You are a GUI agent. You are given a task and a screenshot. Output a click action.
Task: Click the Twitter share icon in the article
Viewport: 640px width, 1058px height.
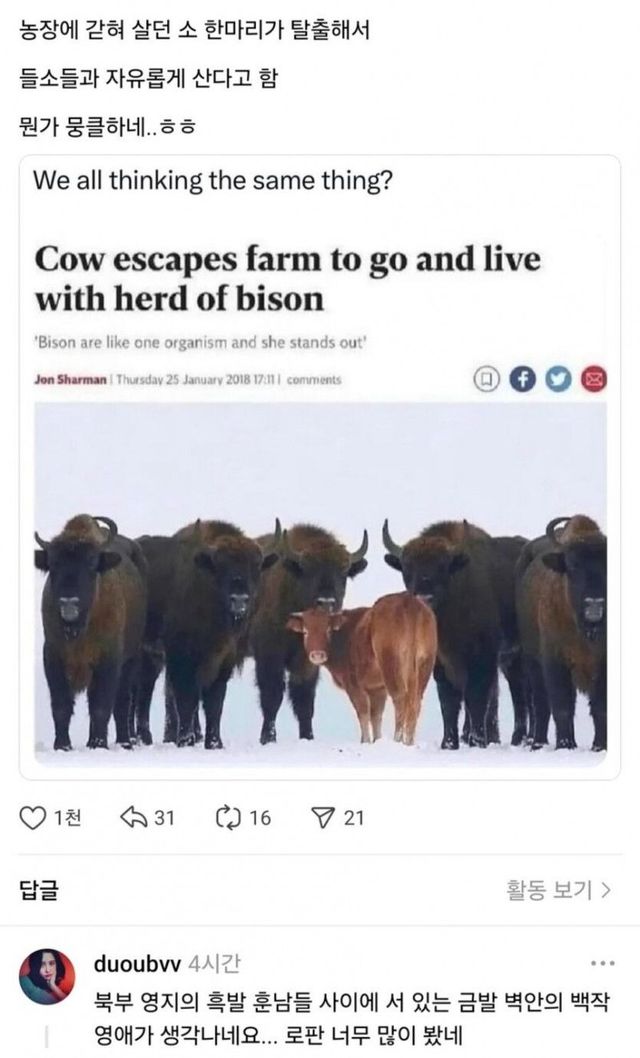557,380
